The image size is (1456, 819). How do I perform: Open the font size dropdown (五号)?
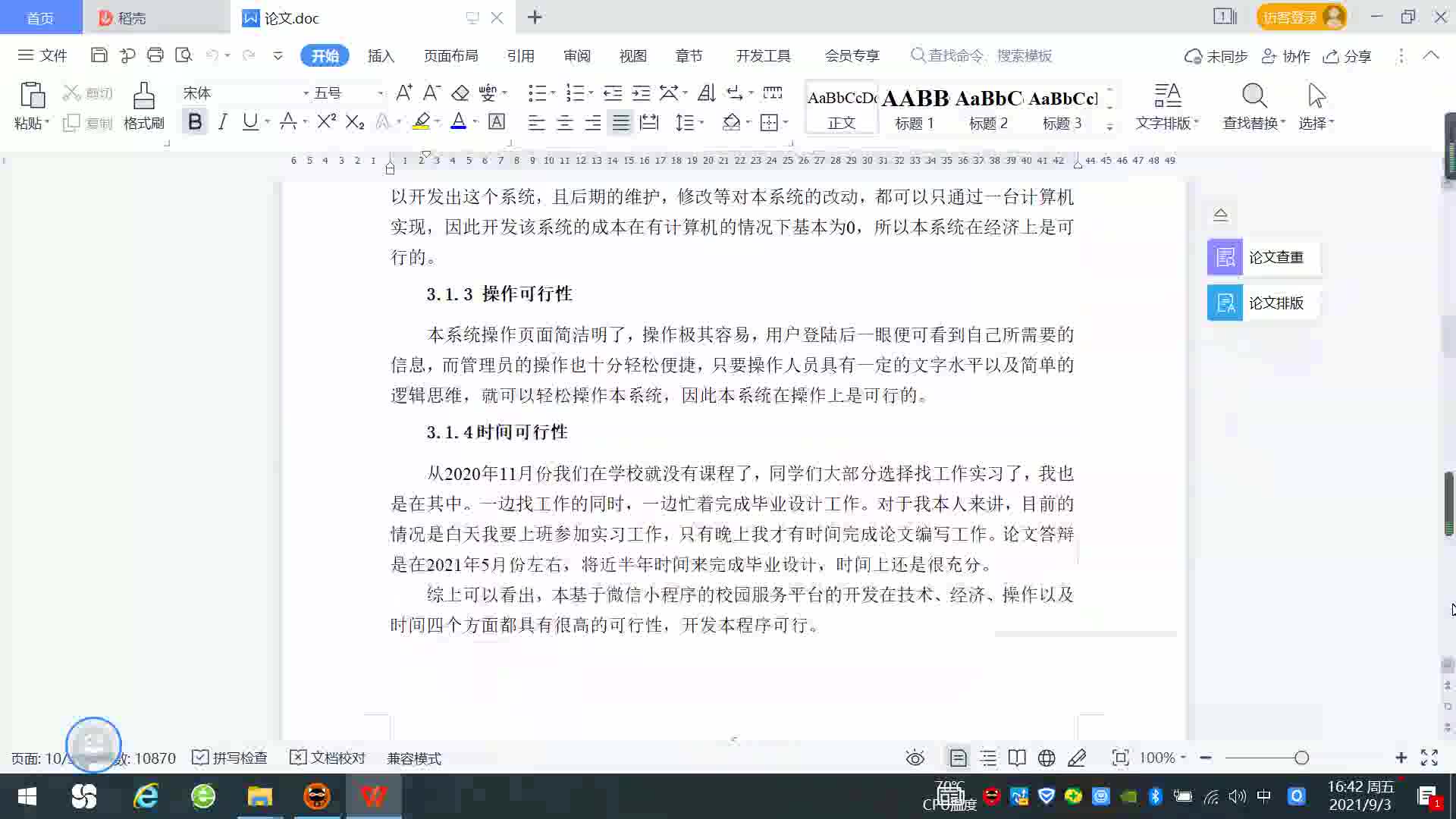point(380,93)
